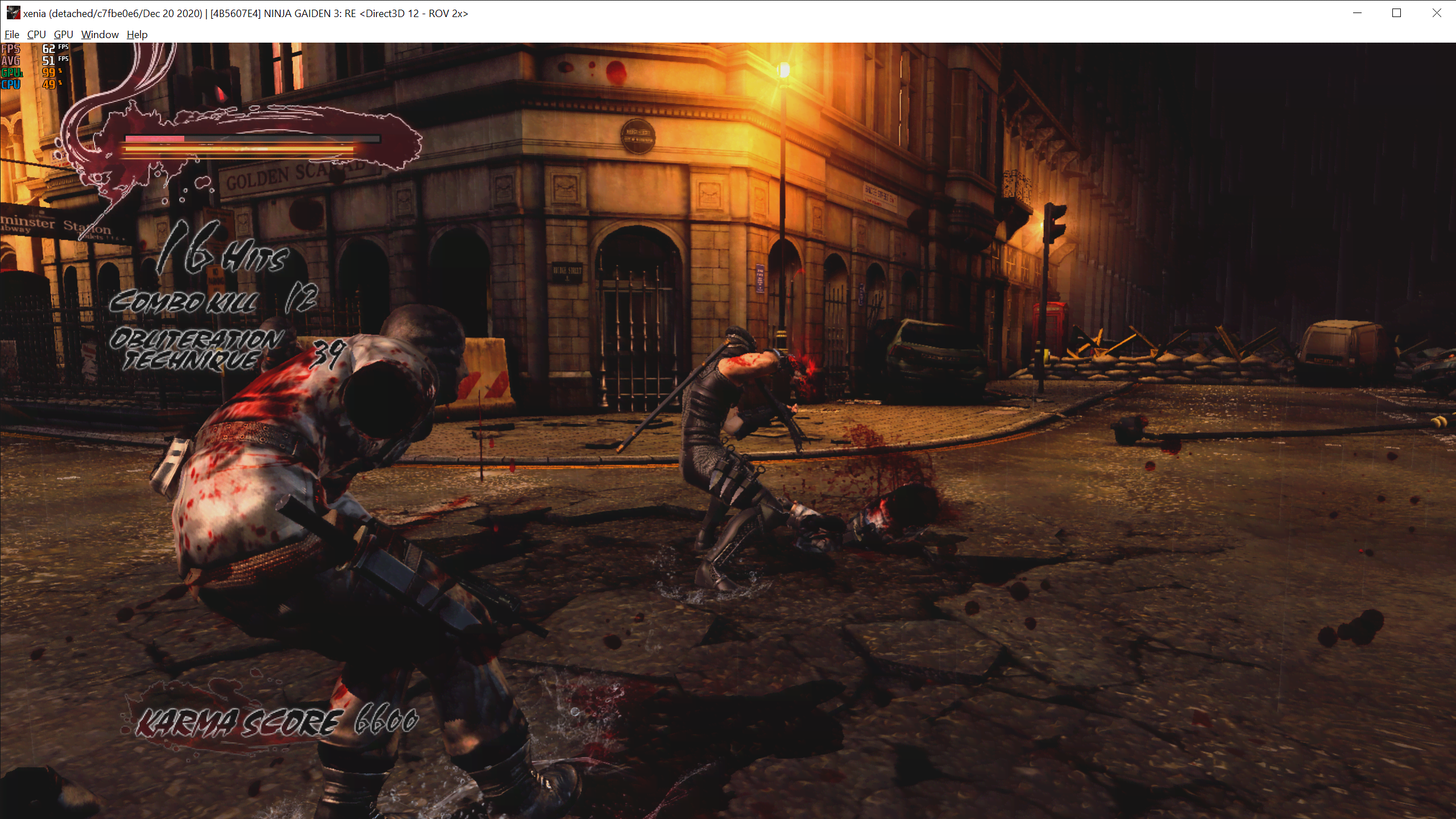Maximize the xenia window
Viewport: 1456px width, 819px height.
1396,13
